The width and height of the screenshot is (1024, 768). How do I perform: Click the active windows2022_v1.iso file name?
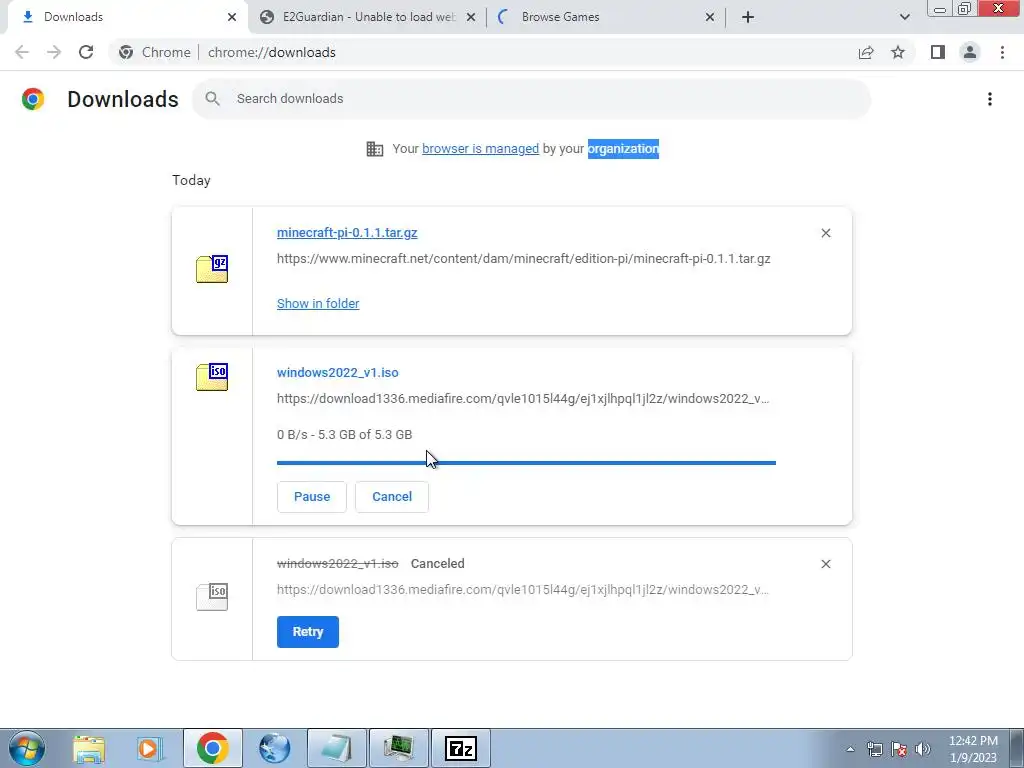pos(338,372)
